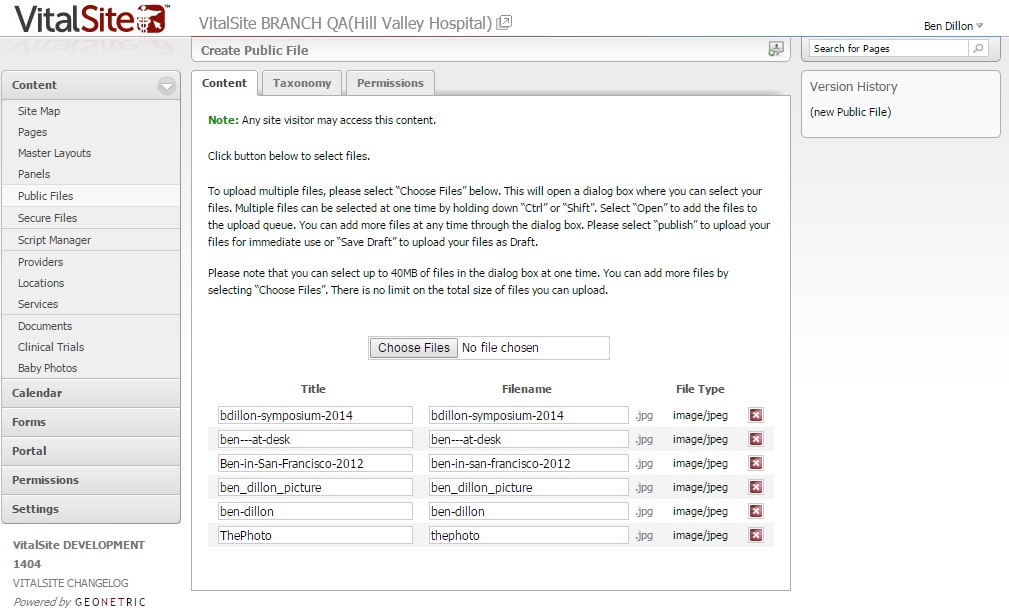
Task: Edit filename field ben-dillon
Action: pos(529,511)
